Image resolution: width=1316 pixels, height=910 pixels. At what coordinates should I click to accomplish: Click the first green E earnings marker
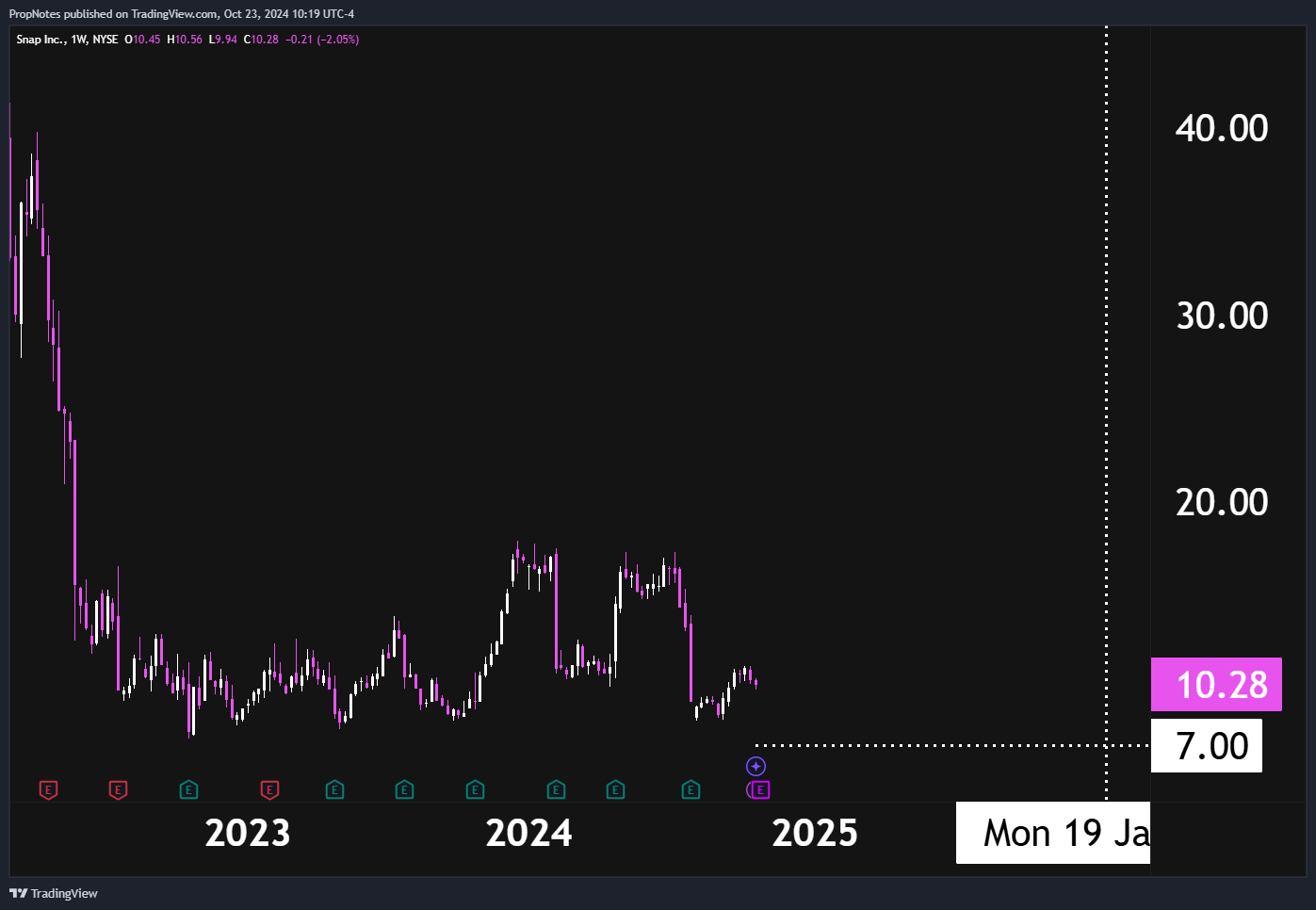[x=188, y=789]
